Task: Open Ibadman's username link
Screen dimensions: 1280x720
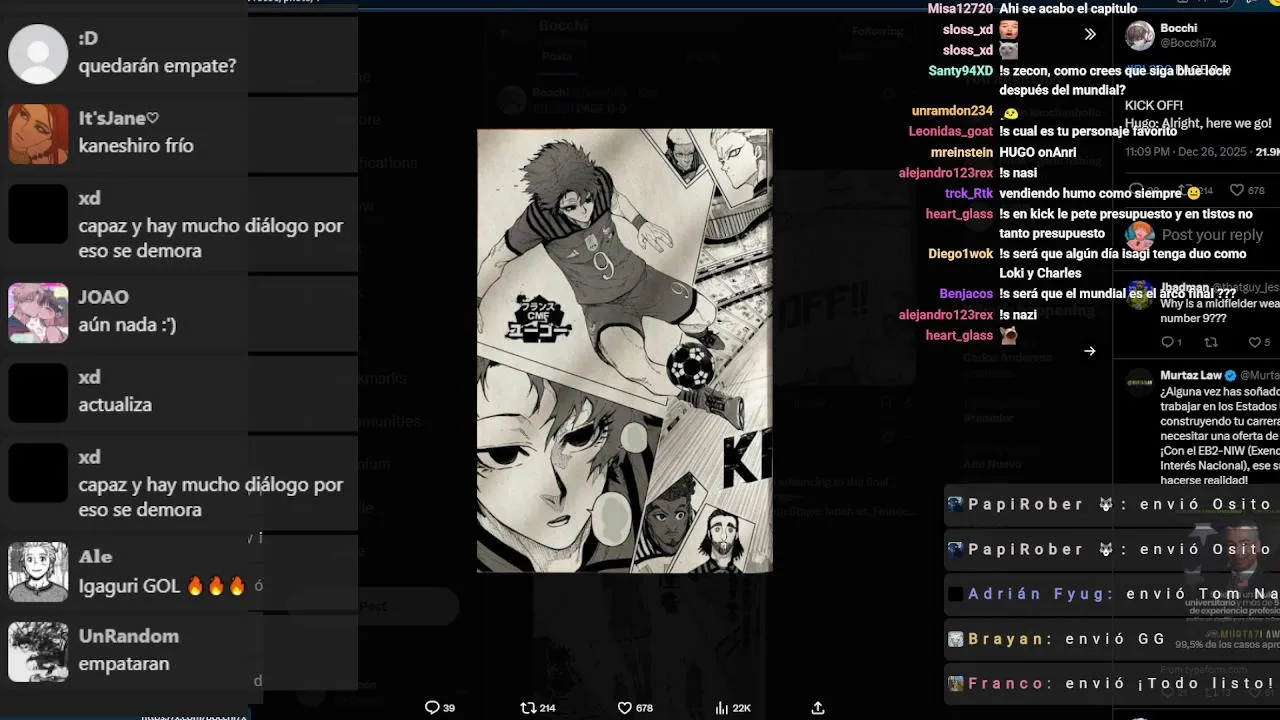Action: pyautogui.click(x=1183, y=288)
